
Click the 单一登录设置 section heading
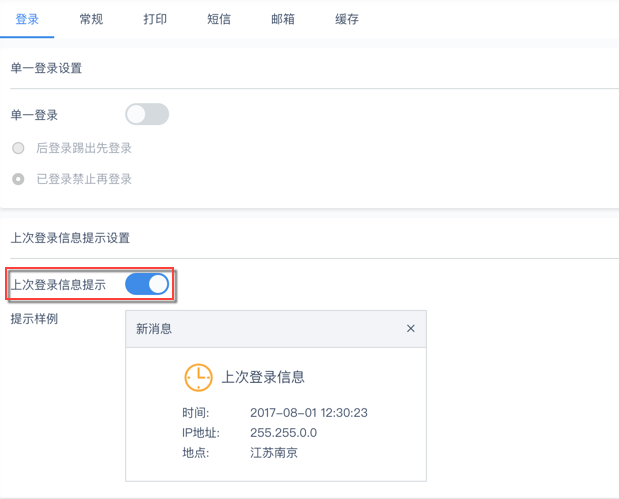[46, 68]
